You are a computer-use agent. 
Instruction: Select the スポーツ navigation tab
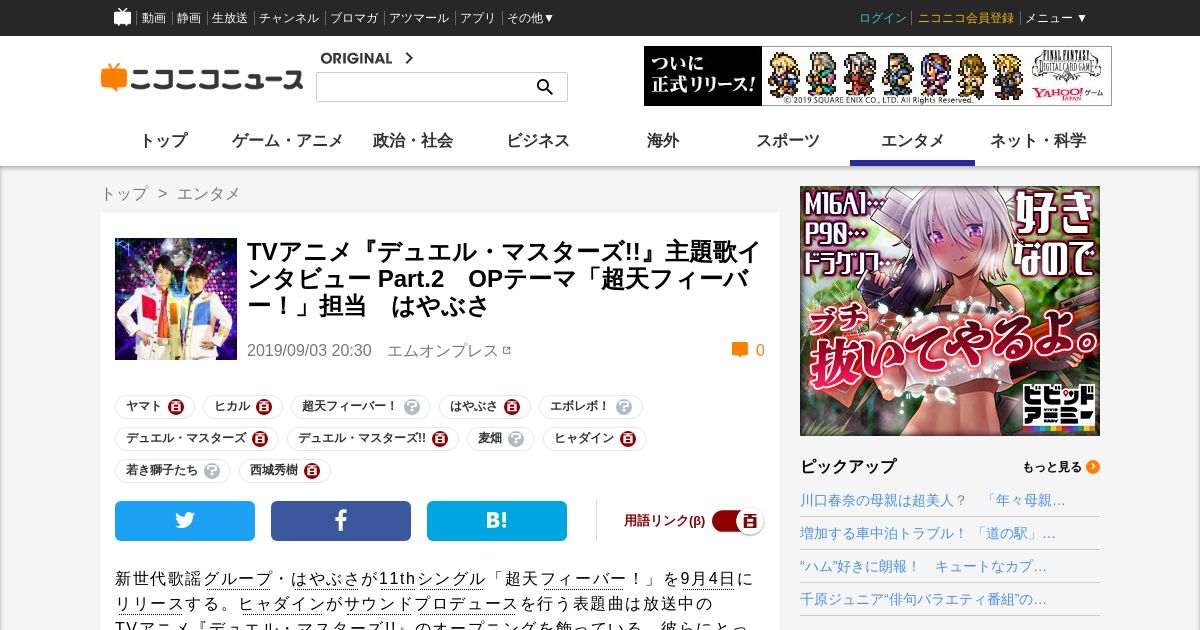pos(788,141)
